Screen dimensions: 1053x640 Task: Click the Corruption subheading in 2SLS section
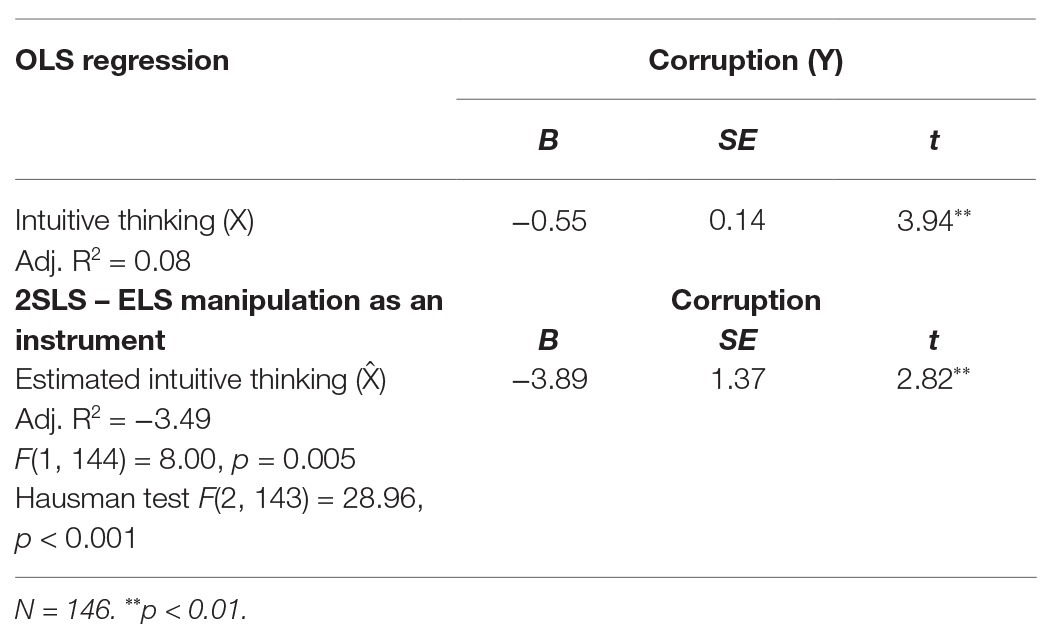click(745, 300)
